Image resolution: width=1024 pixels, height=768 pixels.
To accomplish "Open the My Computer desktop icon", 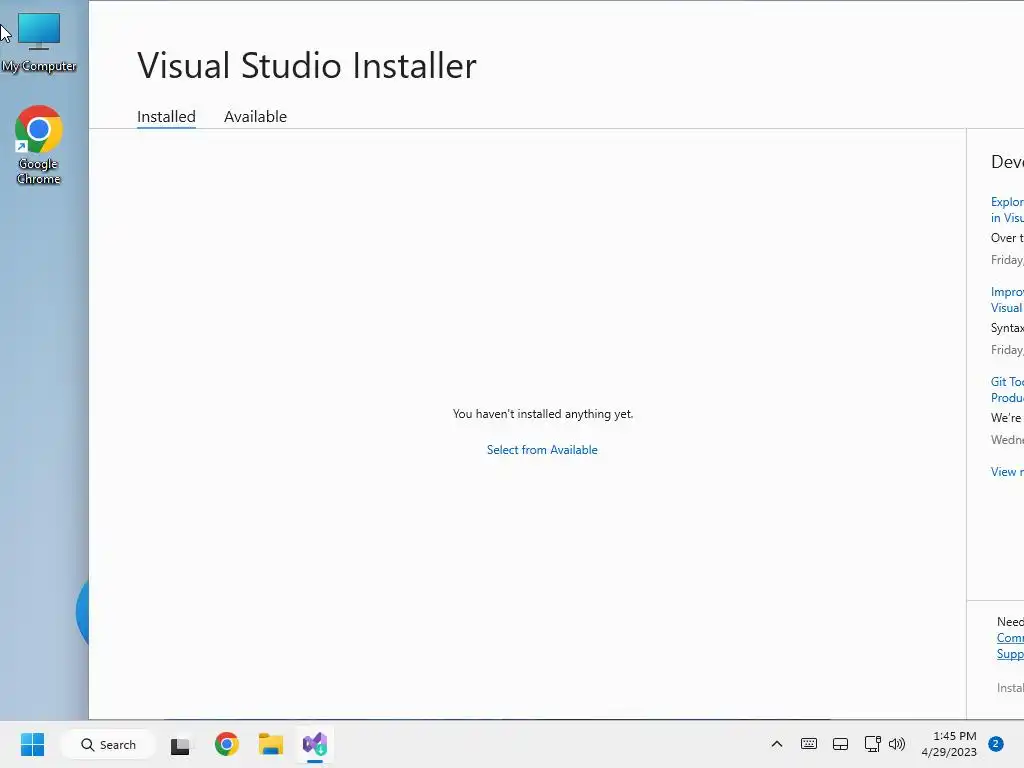I will pyautogui.click(x=39, y=42).
